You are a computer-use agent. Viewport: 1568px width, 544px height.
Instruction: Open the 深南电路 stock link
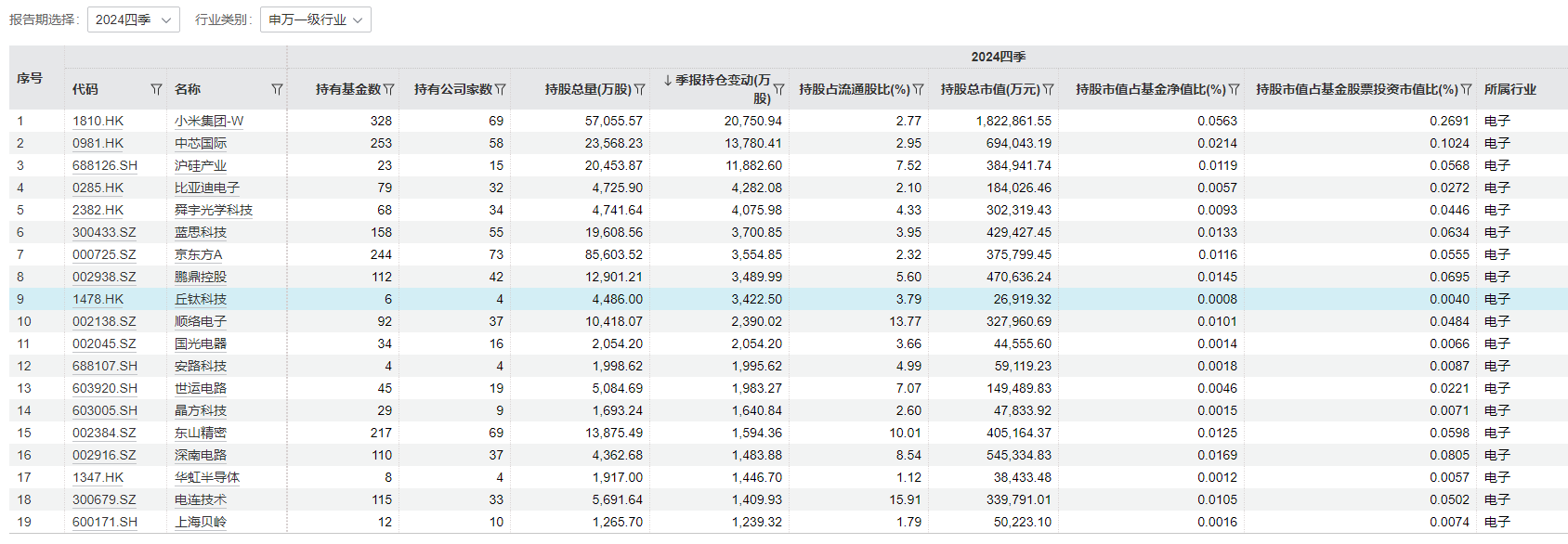tap(201, 455)
